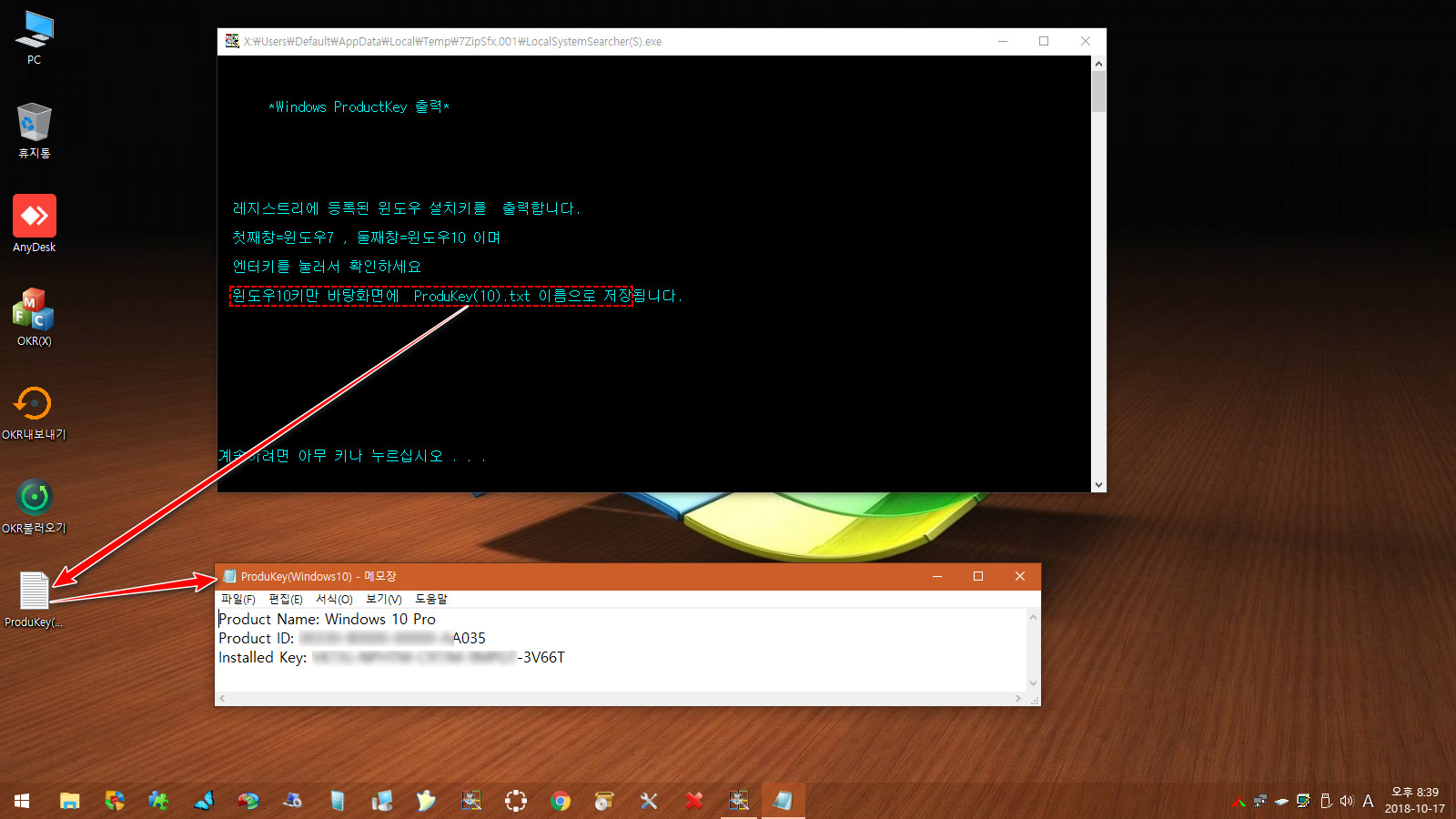Close the LocalSystemSearcher console window
This screenshot has width=1456, height=819.
[x=1086, y=41]
